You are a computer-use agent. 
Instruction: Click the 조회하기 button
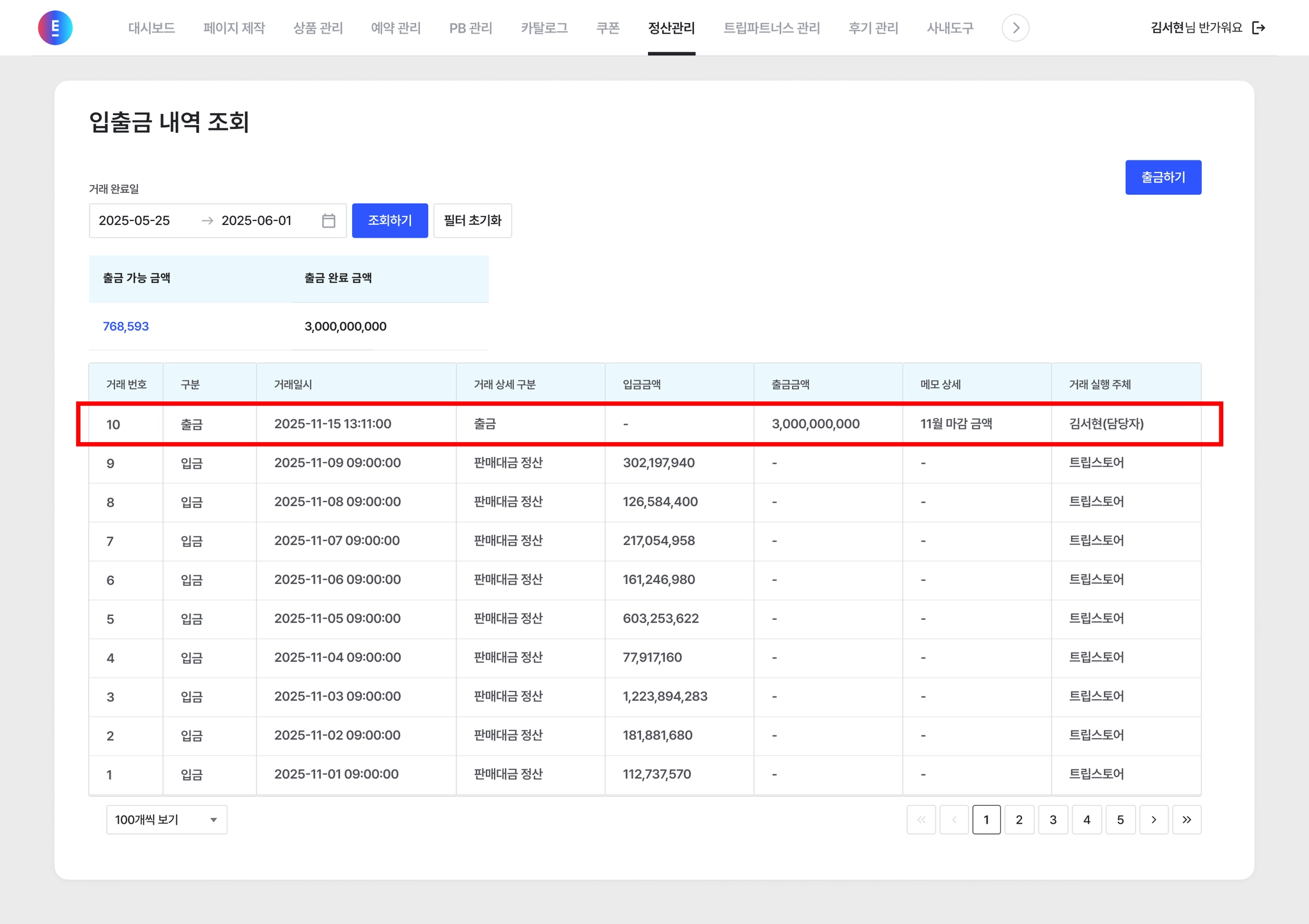390,220
